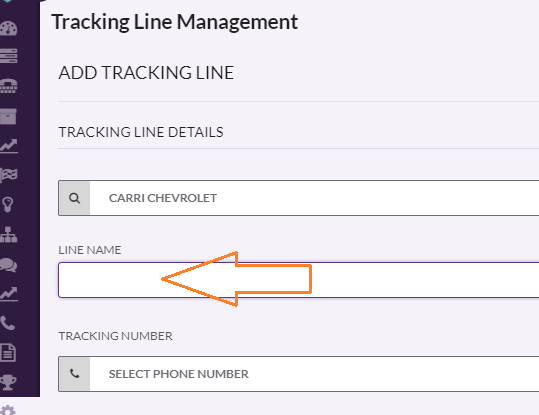Select the archive box icon in sidebar
539x415 pixels.
(x=8, y=116)
